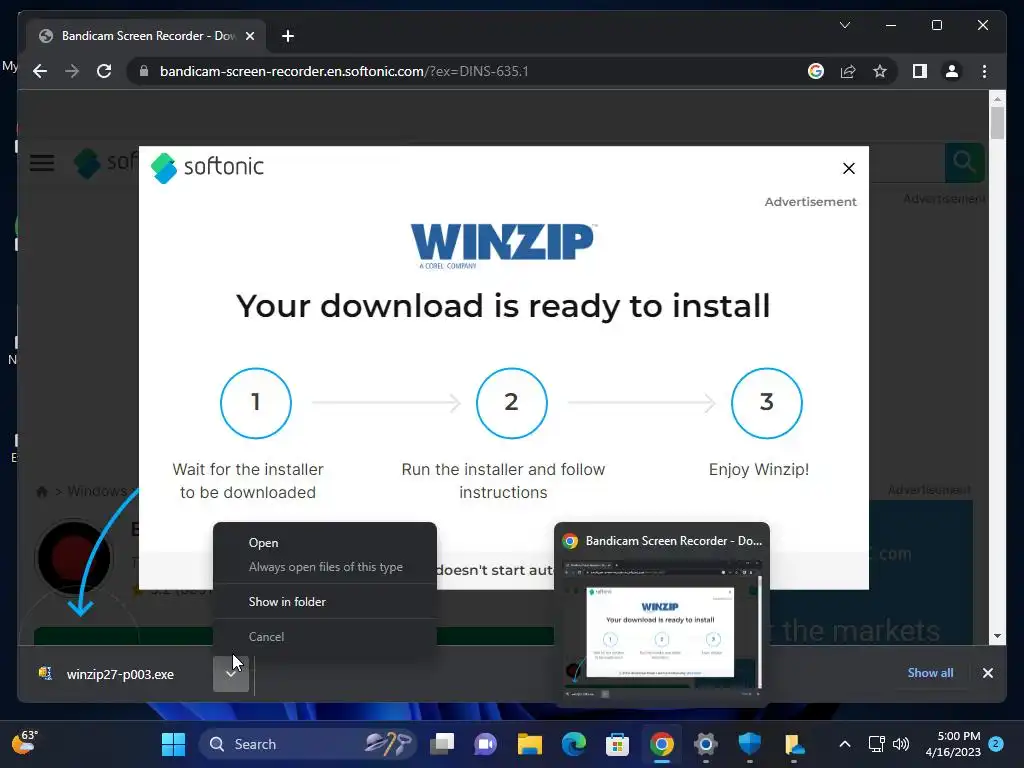This screenshot has height=768, width=1024.
Task: Click the Softonic logo in the popup
Action: [x=207, y=167]
